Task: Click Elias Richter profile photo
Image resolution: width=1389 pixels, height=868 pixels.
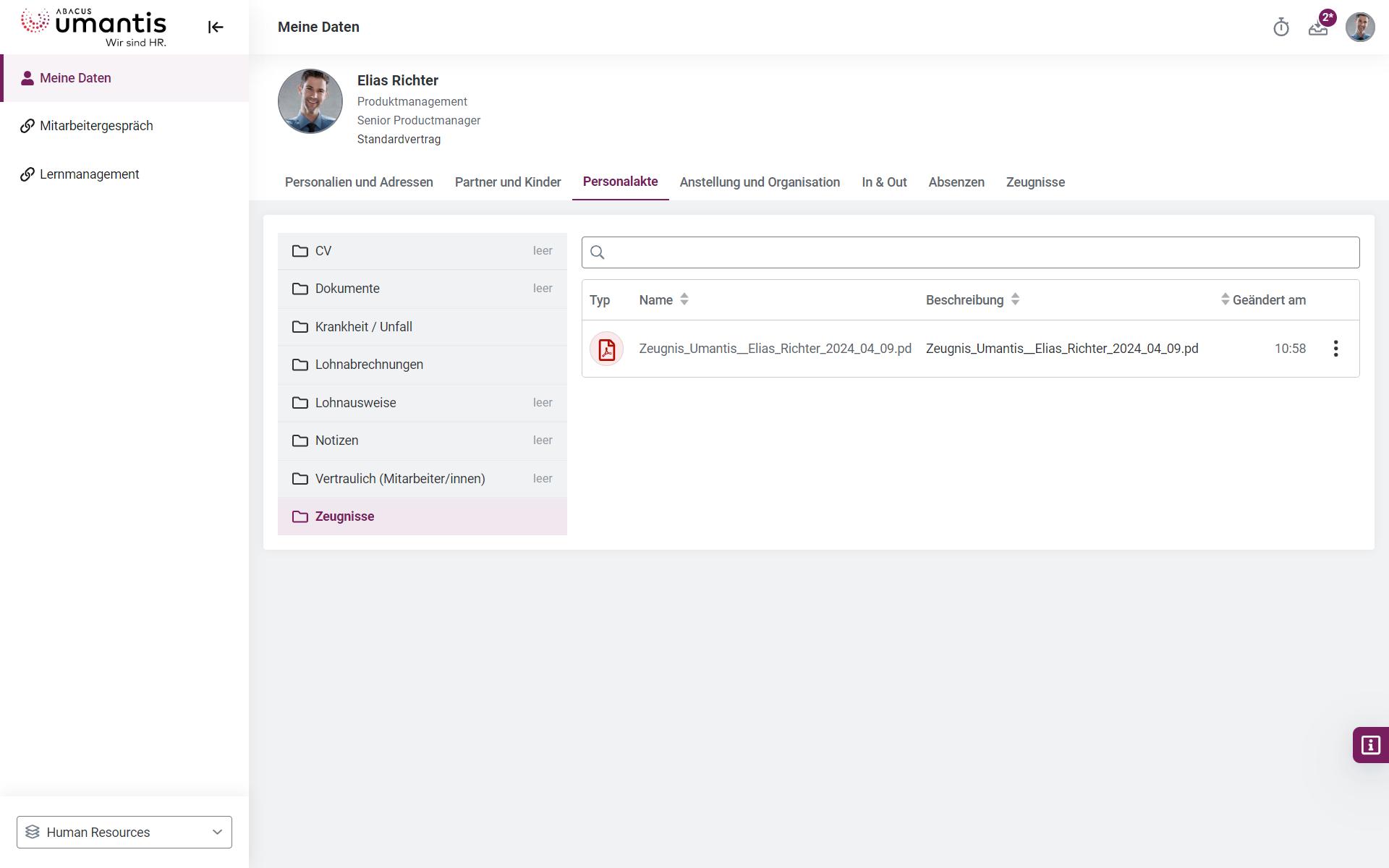Action: pos(310,102)
